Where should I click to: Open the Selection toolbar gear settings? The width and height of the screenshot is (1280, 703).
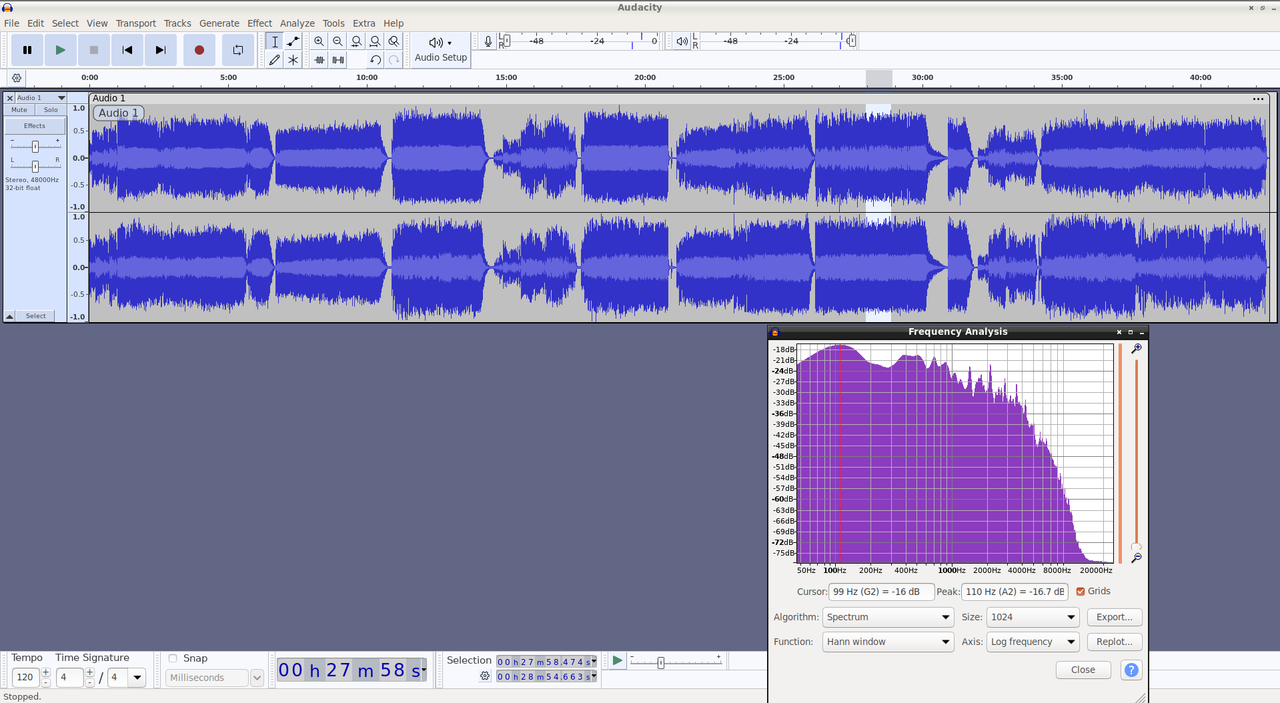click(485, 676)
